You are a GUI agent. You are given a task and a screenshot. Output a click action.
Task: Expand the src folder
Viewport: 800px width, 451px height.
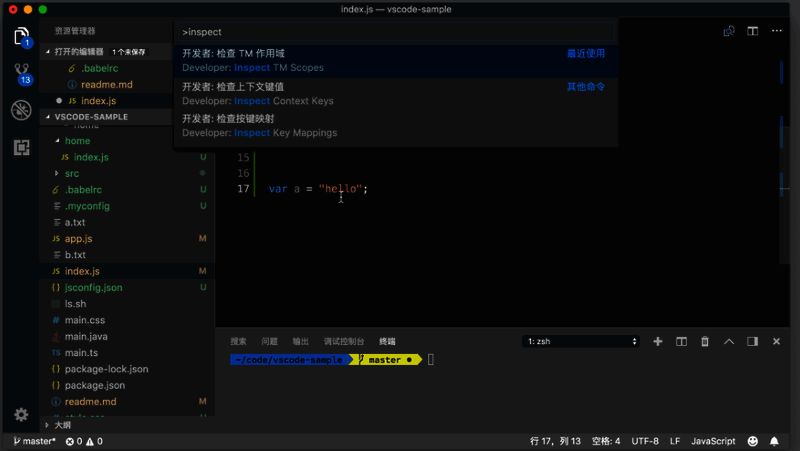(x=71, y=173)
